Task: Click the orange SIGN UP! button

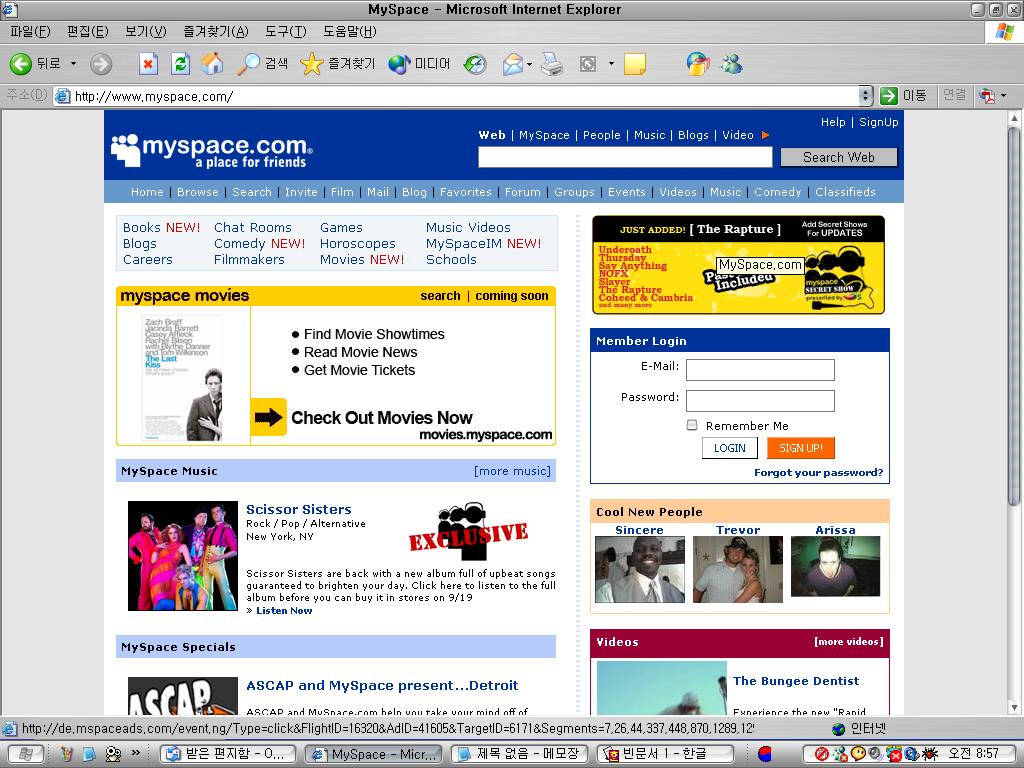Action: [801, 448]
